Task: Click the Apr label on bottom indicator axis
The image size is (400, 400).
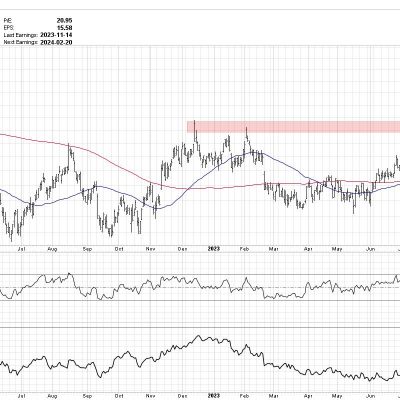Action: (x=309, y=396)
